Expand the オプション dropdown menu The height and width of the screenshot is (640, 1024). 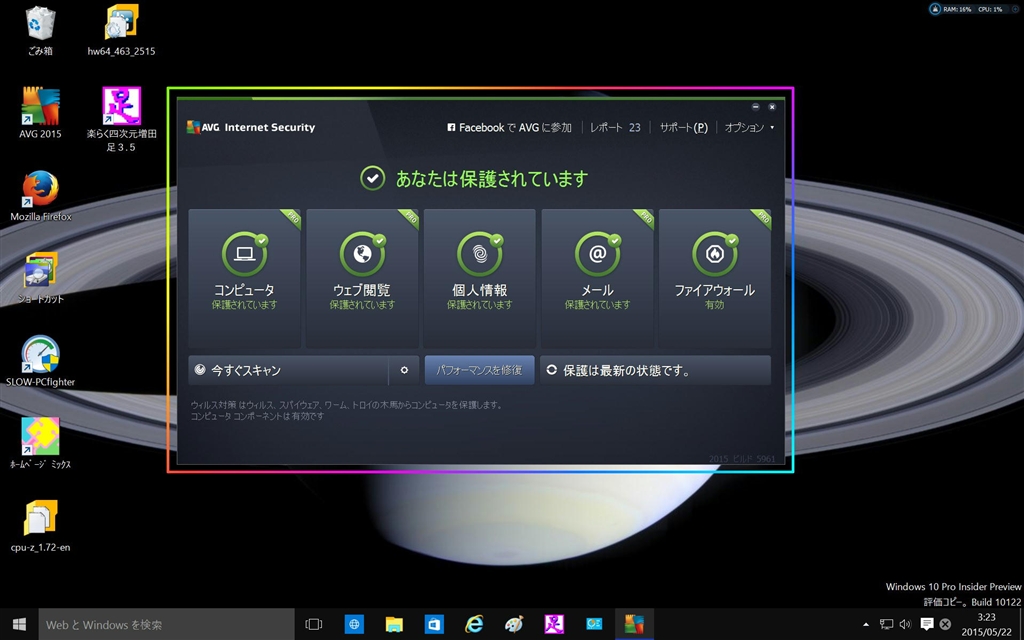point(749,127)
